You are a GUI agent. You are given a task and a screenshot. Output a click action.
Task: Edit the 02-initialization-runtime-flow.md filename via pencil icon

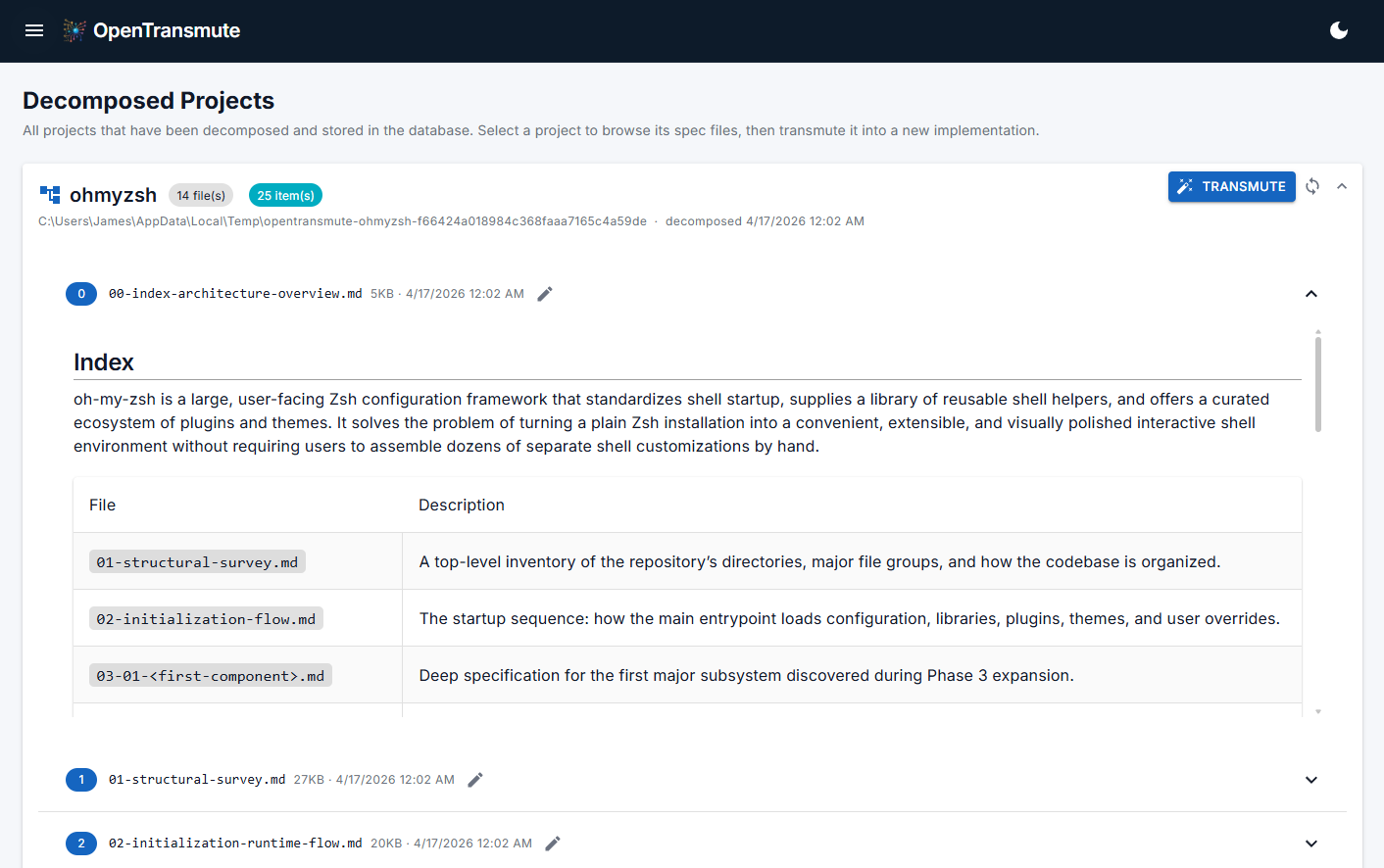click(x=552, y=843)
